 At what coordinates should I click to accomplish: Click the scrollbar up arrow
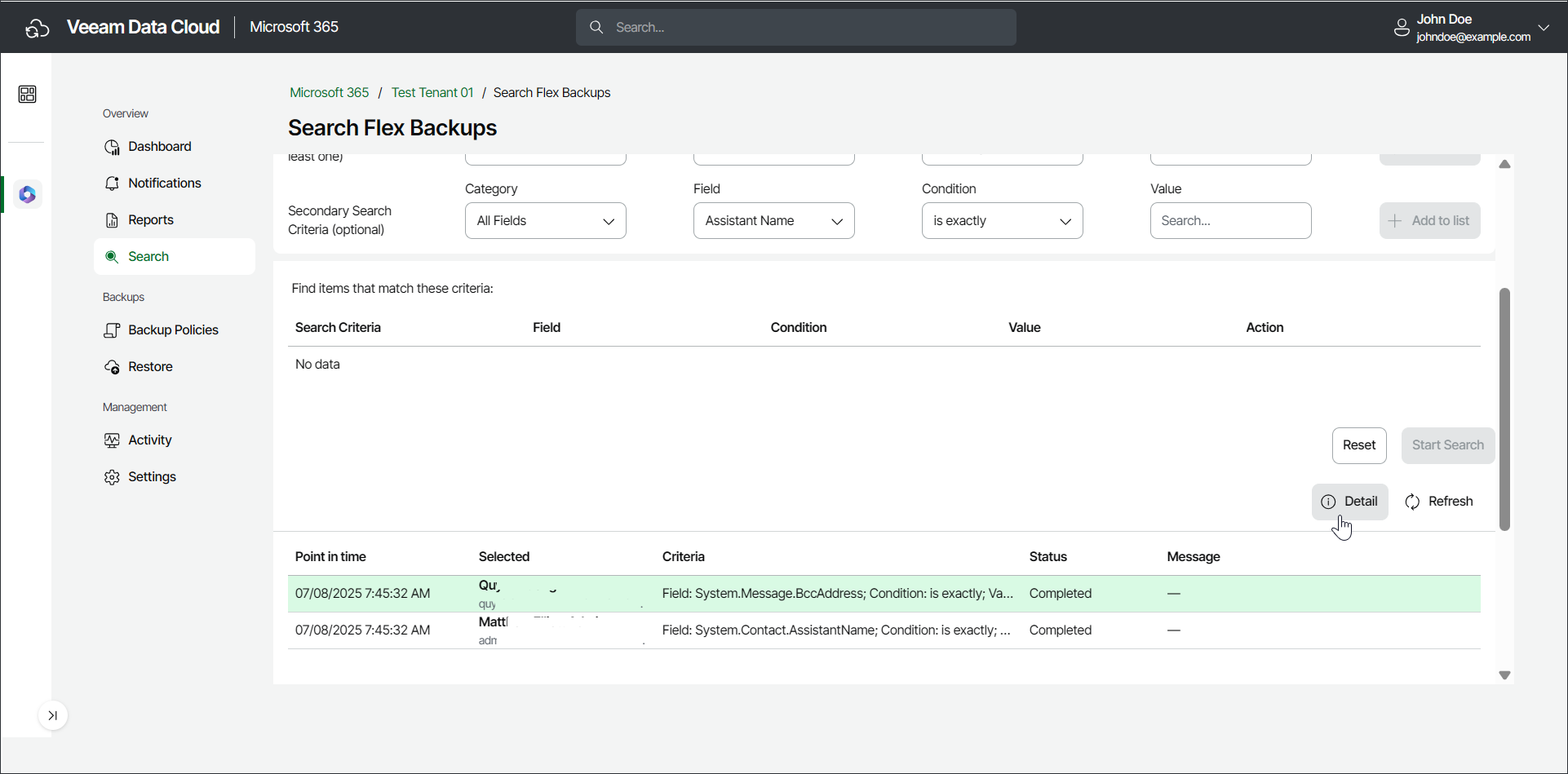tap(1505, 164)
